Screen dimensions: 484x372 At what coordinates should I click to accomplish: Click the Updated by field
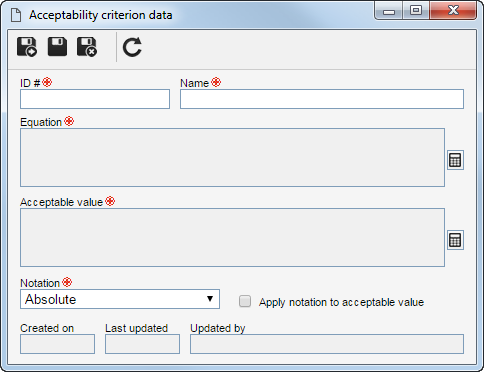coord(327,344)
